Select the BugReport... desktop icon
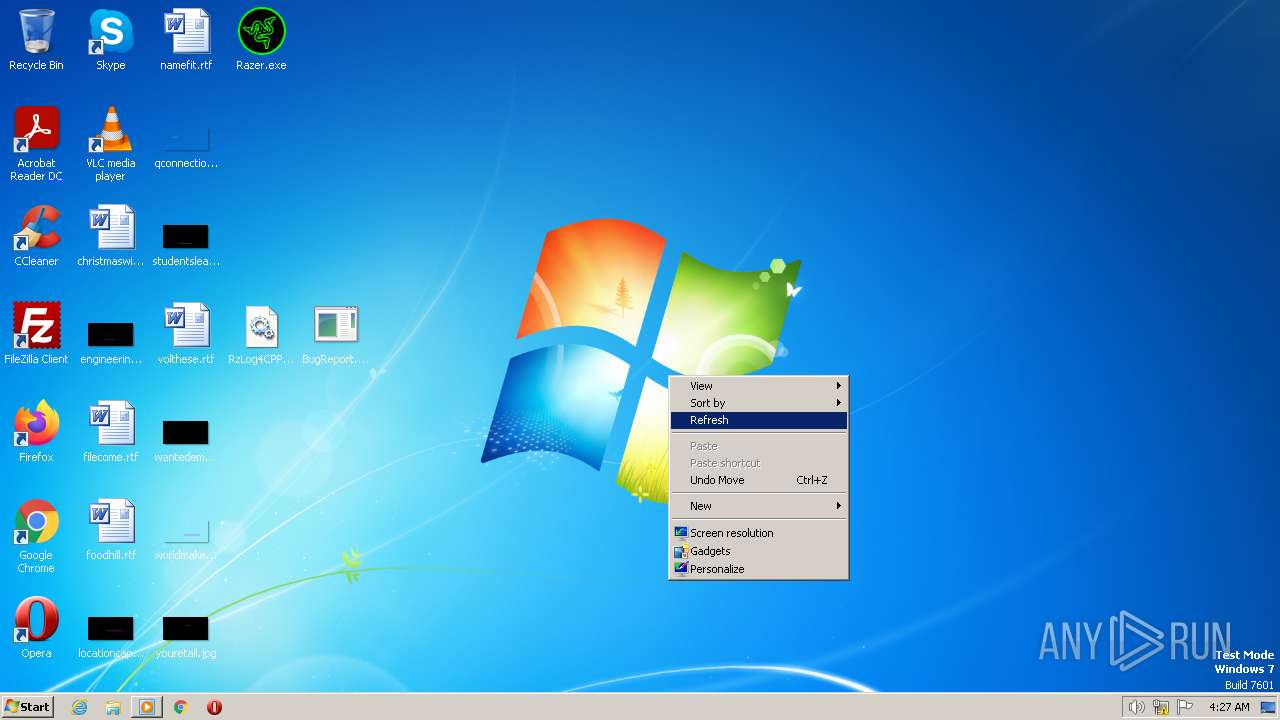The image size is (1280, 720). coord(335,334)
